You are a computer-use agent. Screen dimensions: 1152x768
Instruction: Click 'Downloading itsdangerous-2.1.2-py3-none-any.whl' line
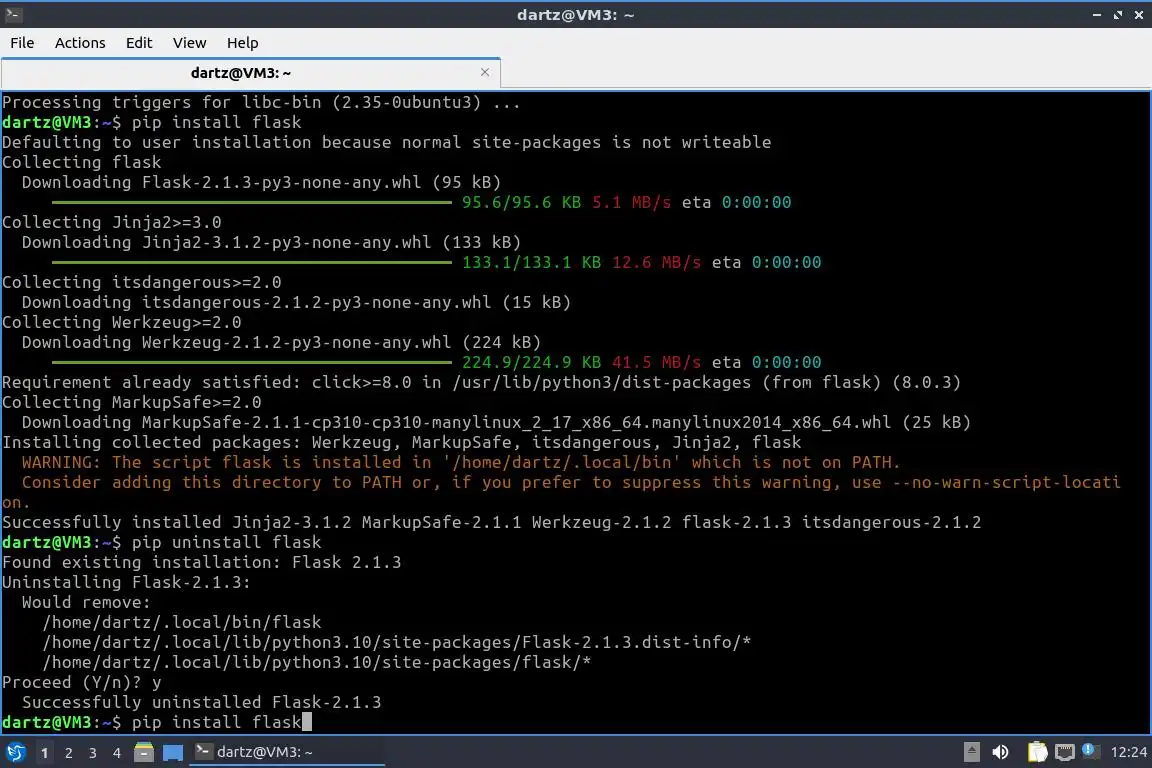coord(296,302)
